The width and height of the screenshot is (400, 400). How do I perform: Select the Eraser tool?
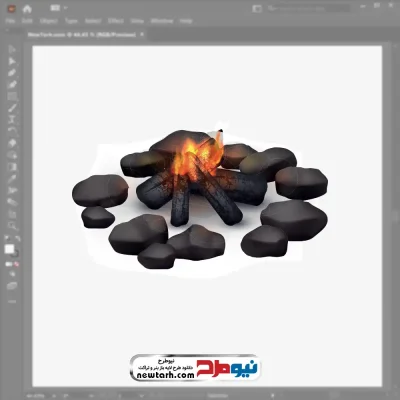pyautogui.click(x=12, y=143)
